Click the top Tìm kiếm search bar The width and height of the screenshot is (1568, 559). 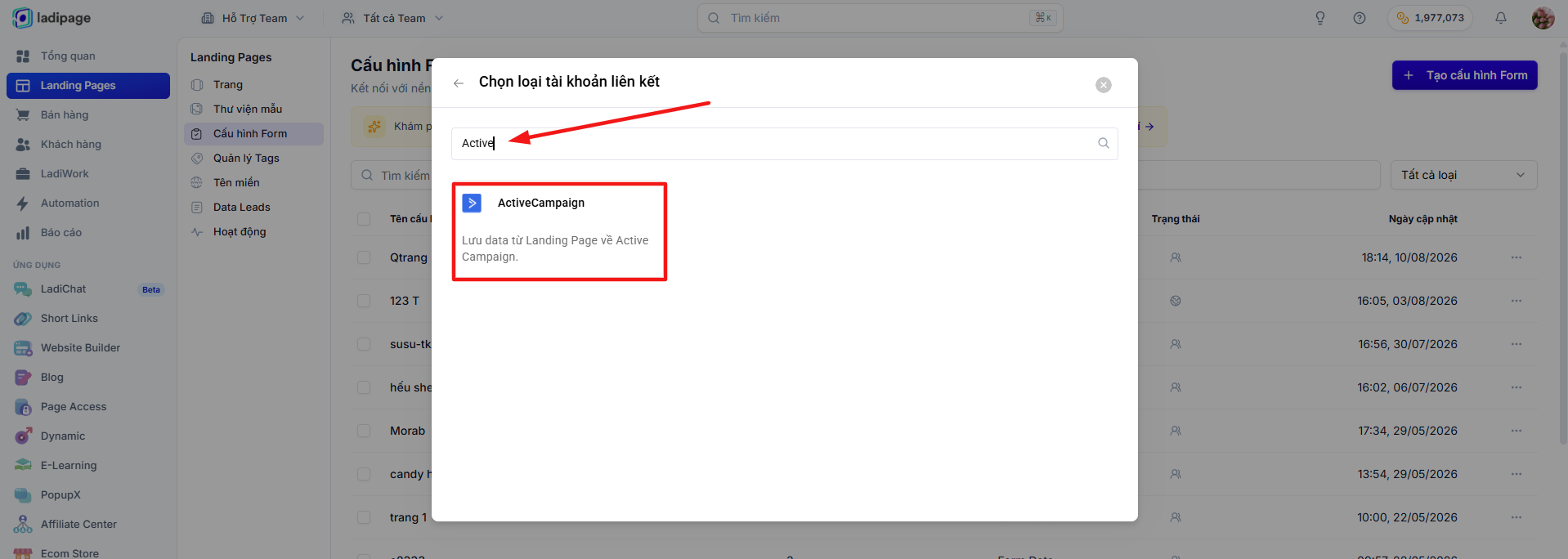(880, 18)
